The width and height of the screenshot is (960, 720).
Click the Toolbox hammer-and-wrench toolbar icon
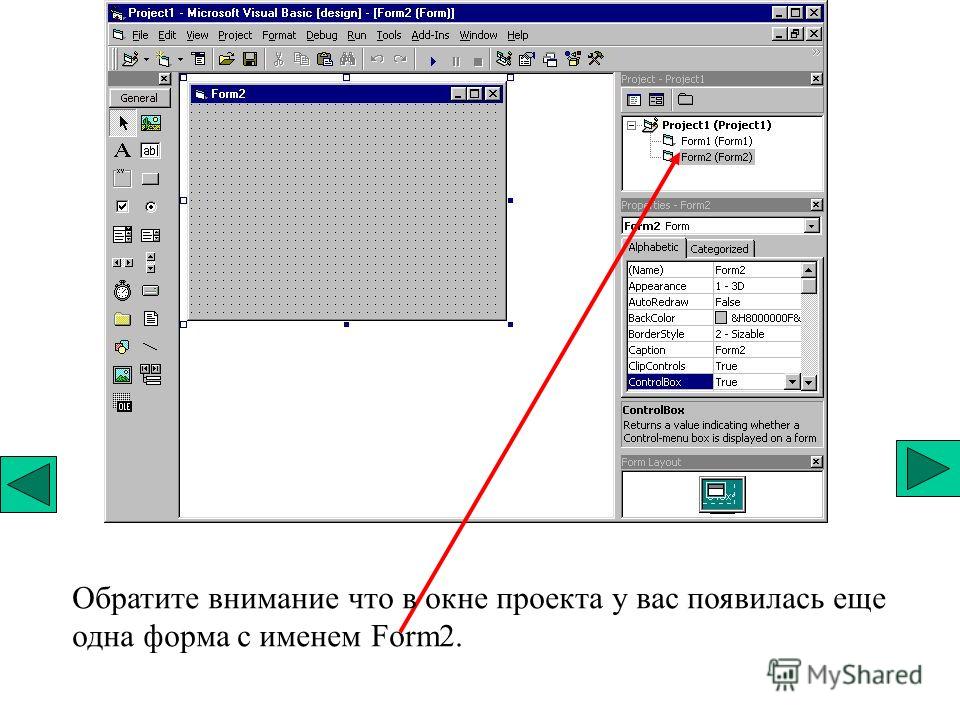coord(596,59)
